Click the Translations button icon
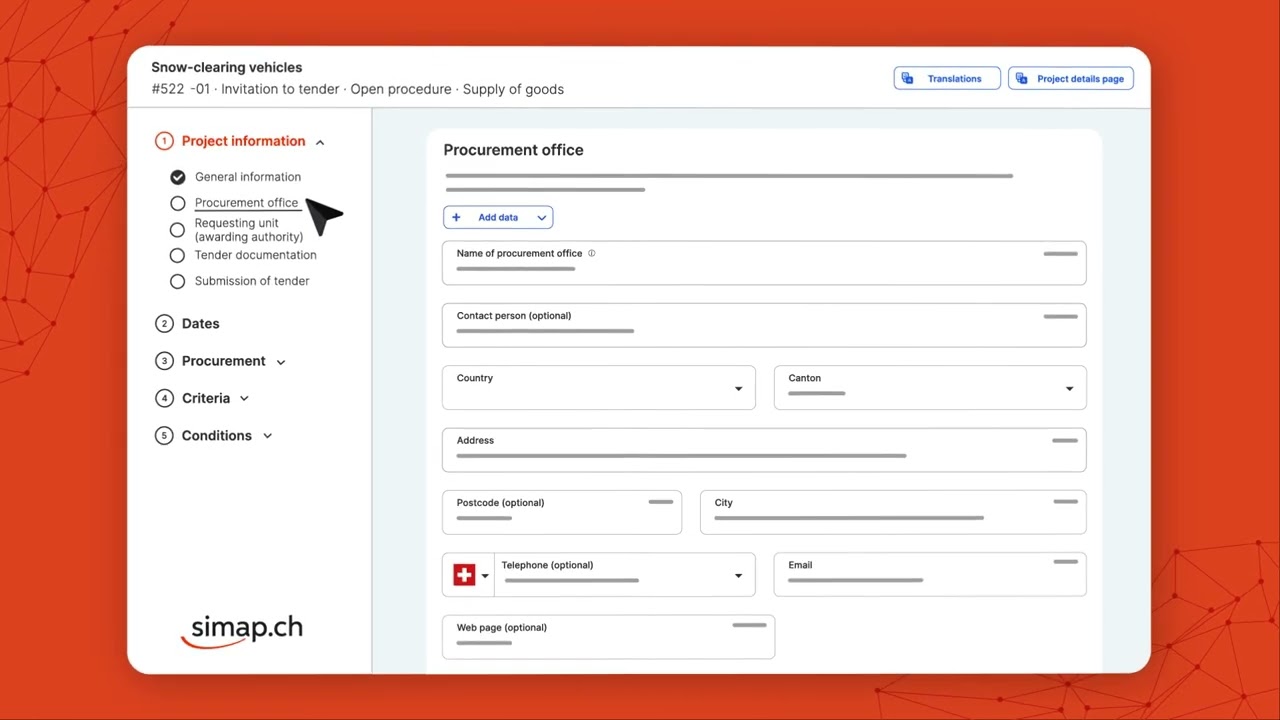1280x720 pixels. 908,78
